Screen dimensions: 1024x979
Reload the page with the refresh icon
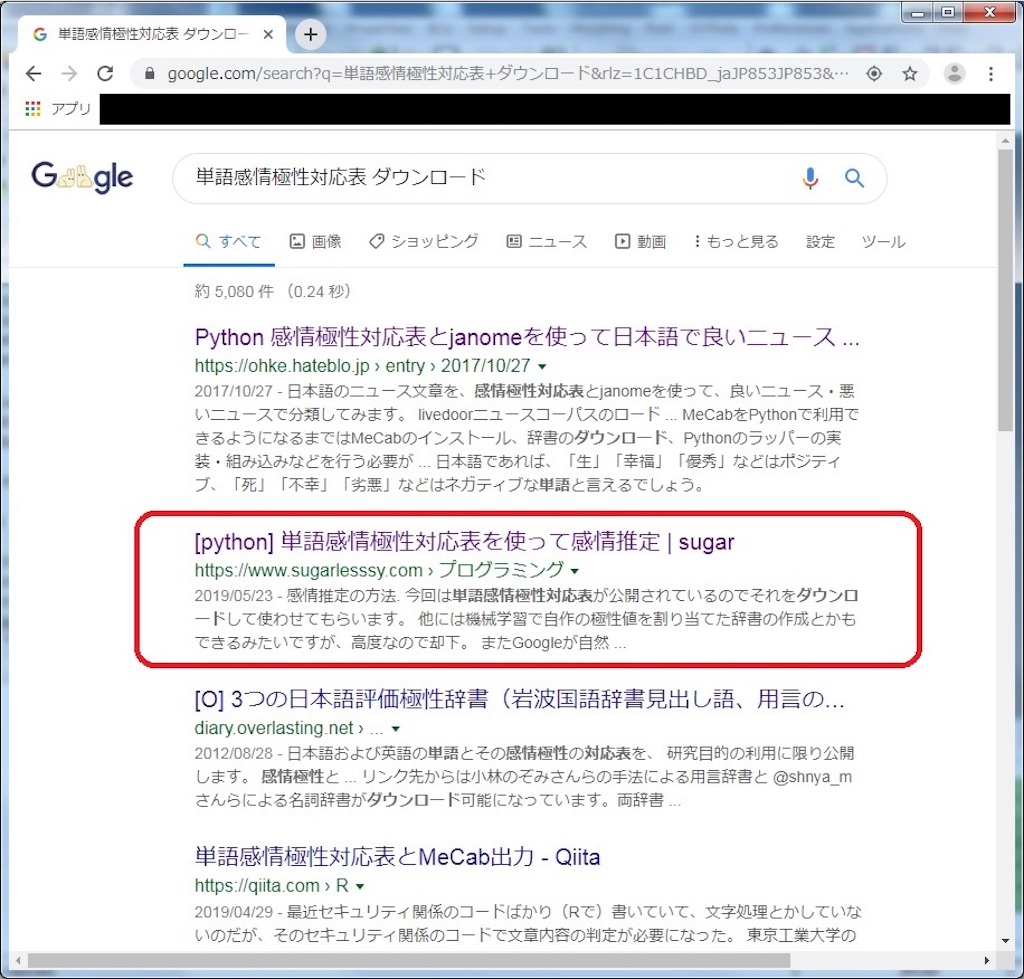105,74
